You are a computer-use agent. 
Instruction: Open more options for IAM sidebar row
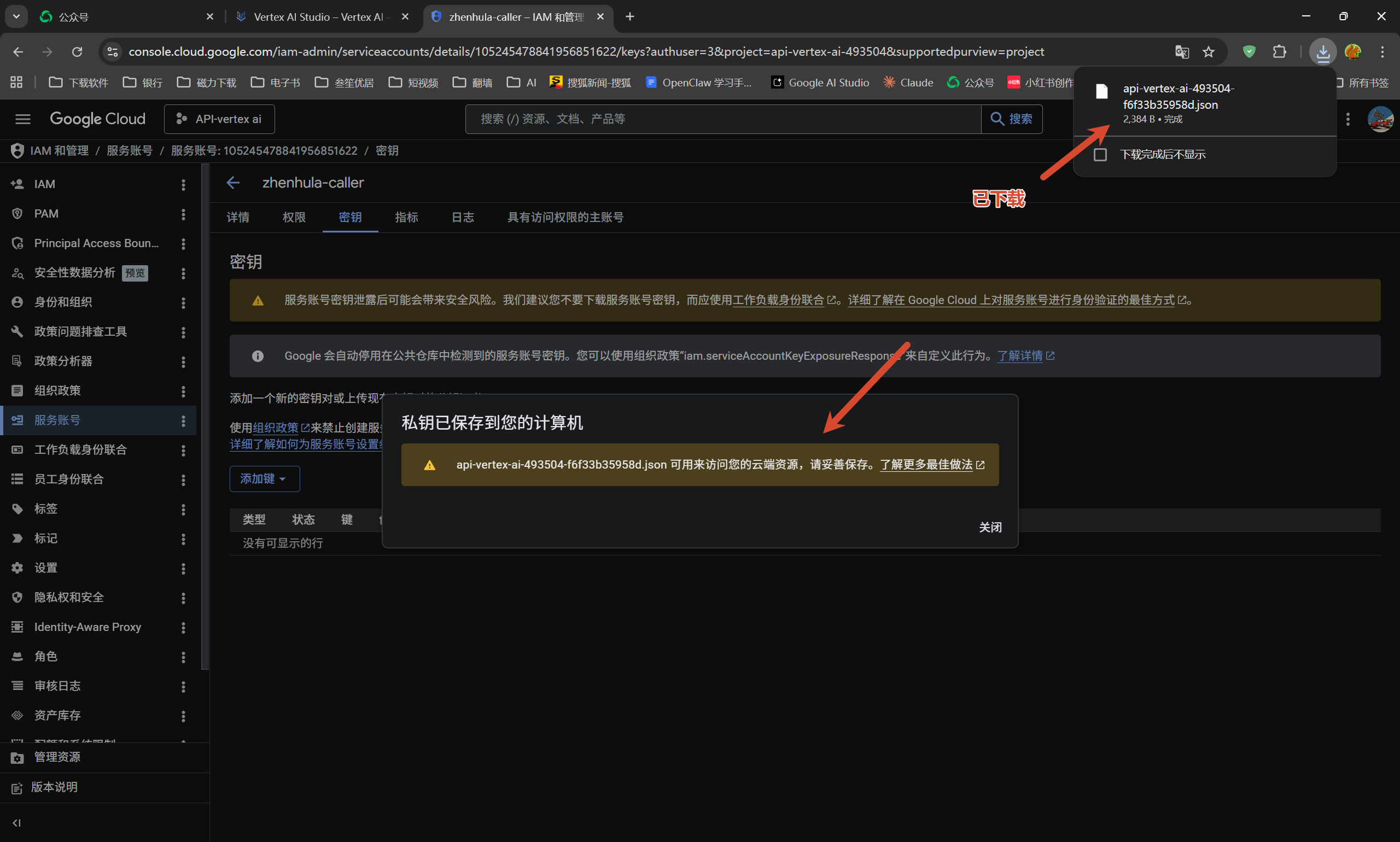[183, 184]
